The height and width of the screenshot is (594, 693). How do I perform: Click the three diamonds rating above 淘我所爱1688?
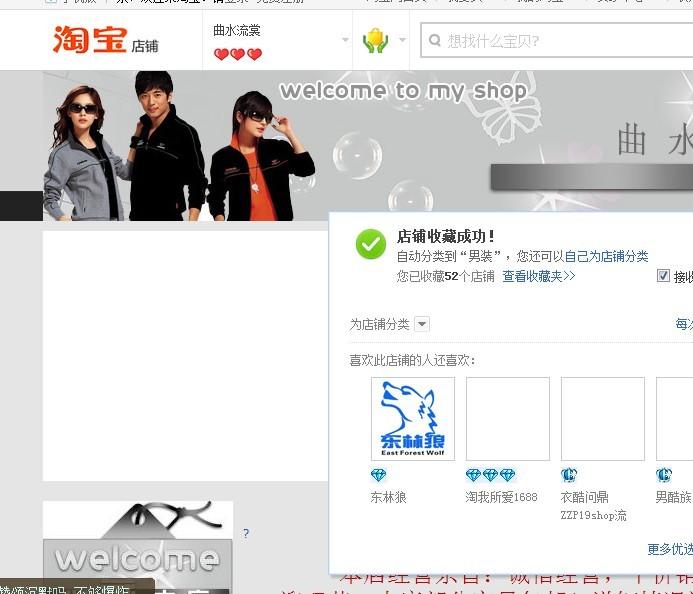491,475
